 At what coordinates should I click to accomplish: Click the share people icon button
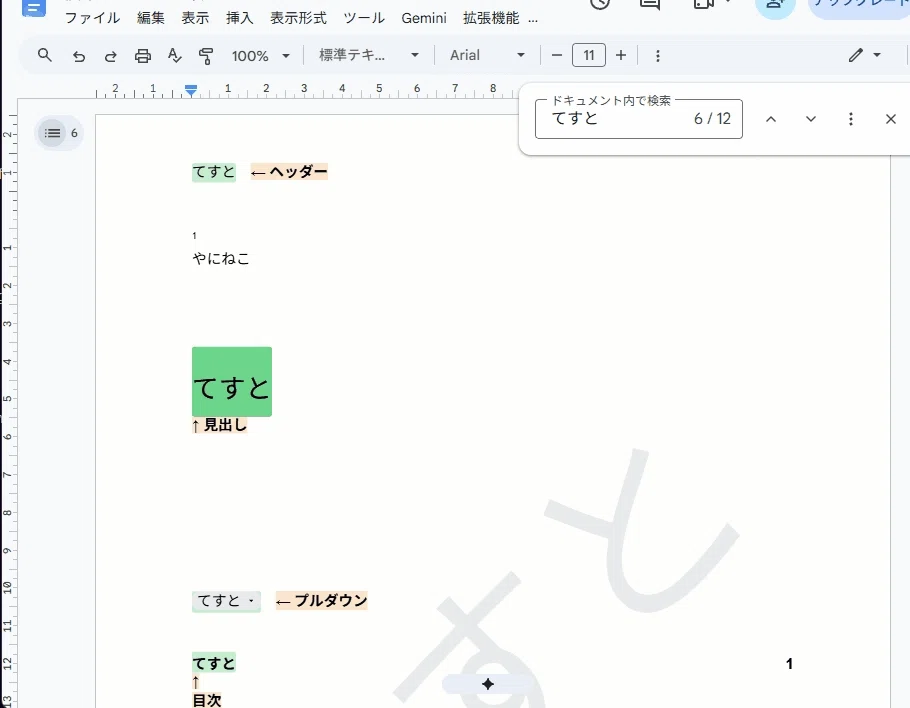(x=775, y=7)
